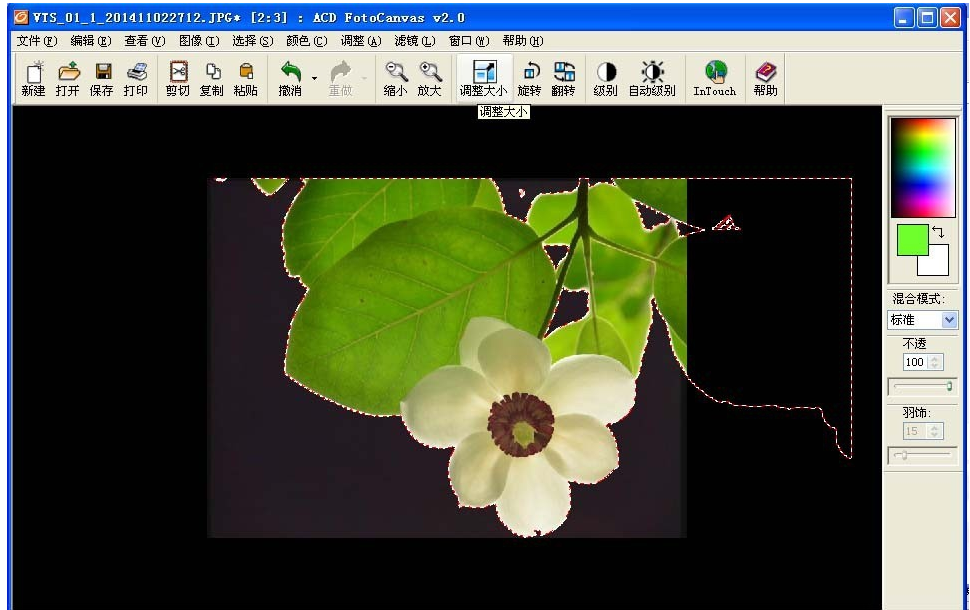
Task: Launch InTouch from the toolbar
Action: [714, 78]
